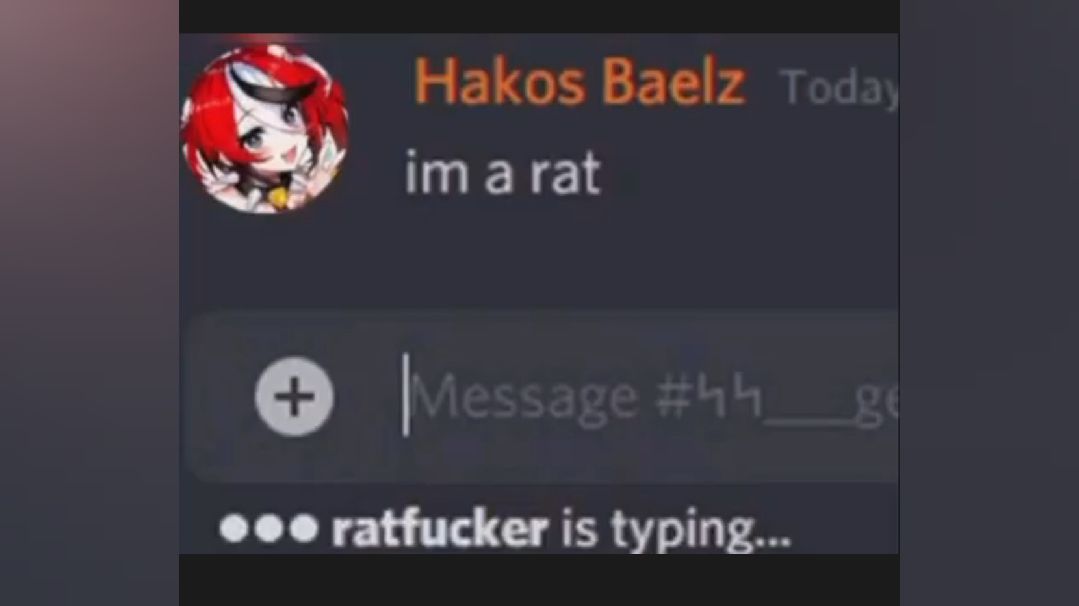Click the blurred background left of chat
The height and width of the screenshot is (606, 1079).
pyautogui.click(x=89, y=303)
